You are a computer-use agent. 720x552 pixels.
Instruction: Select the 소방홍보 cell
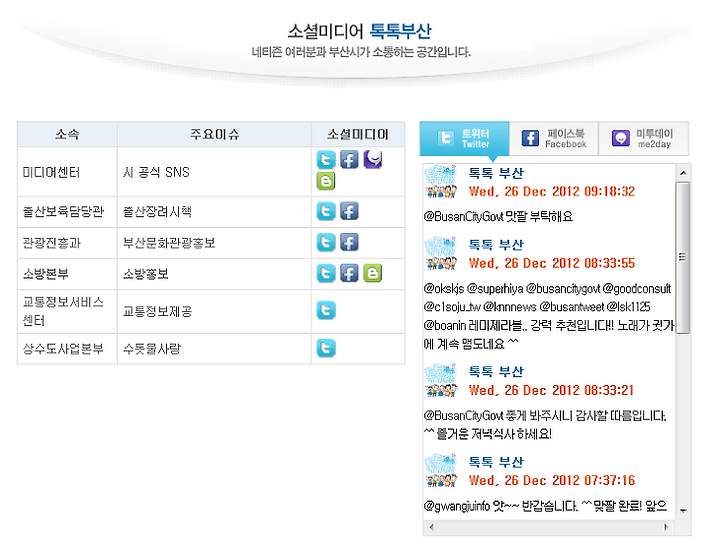click(214, 274)
